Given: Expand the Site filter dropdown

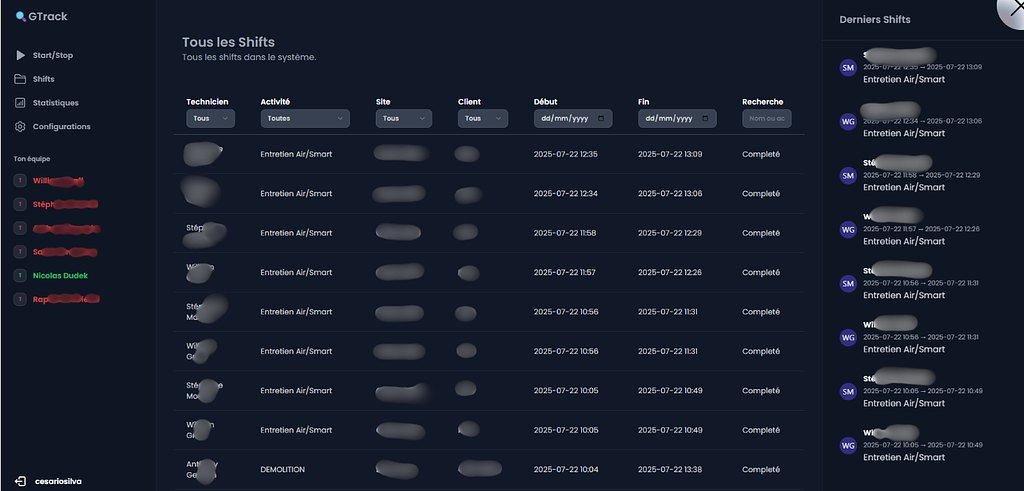Looking at the screenshot, I should [x=403, y=118].
